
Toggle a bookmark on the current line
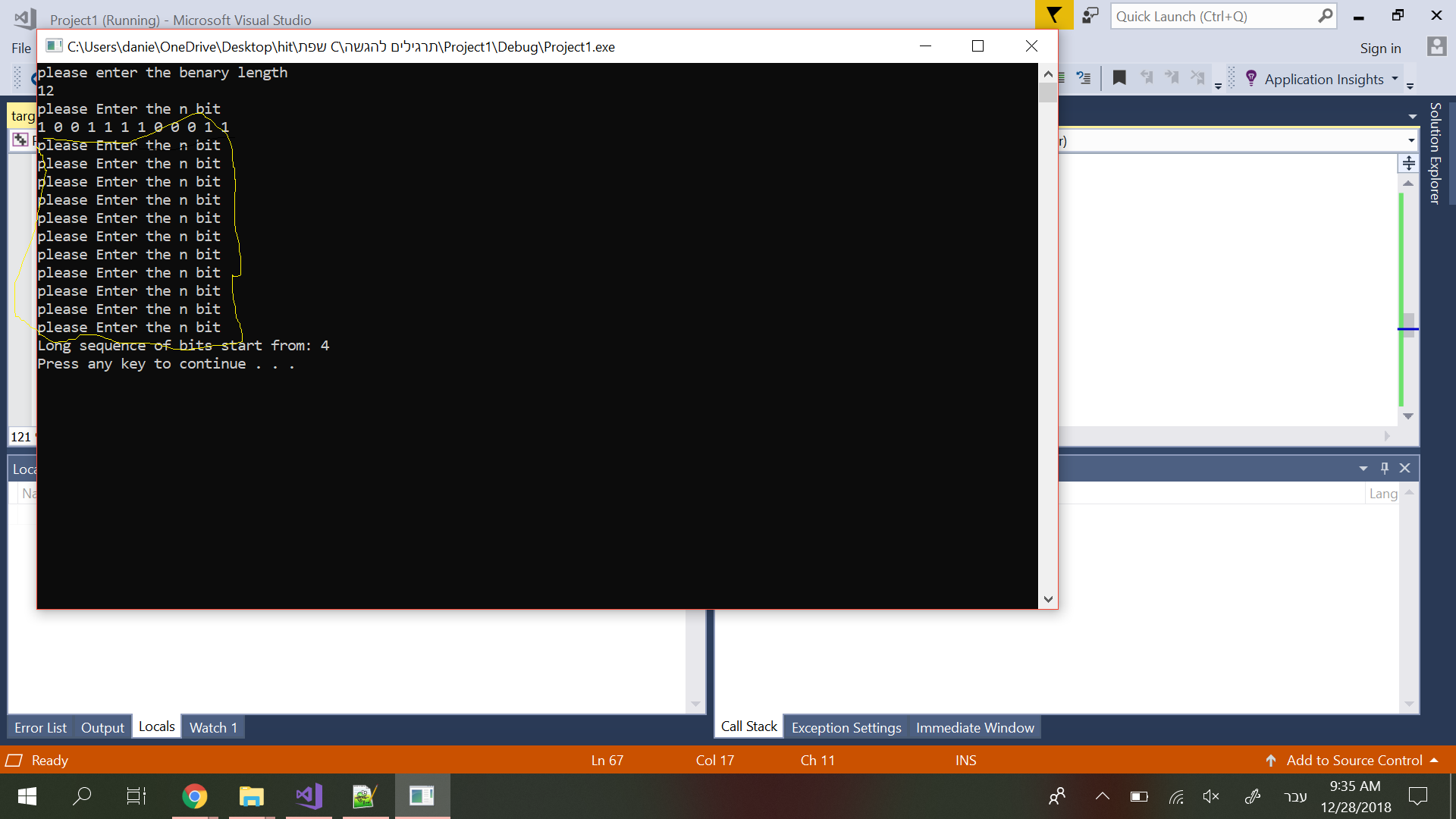1119,77
